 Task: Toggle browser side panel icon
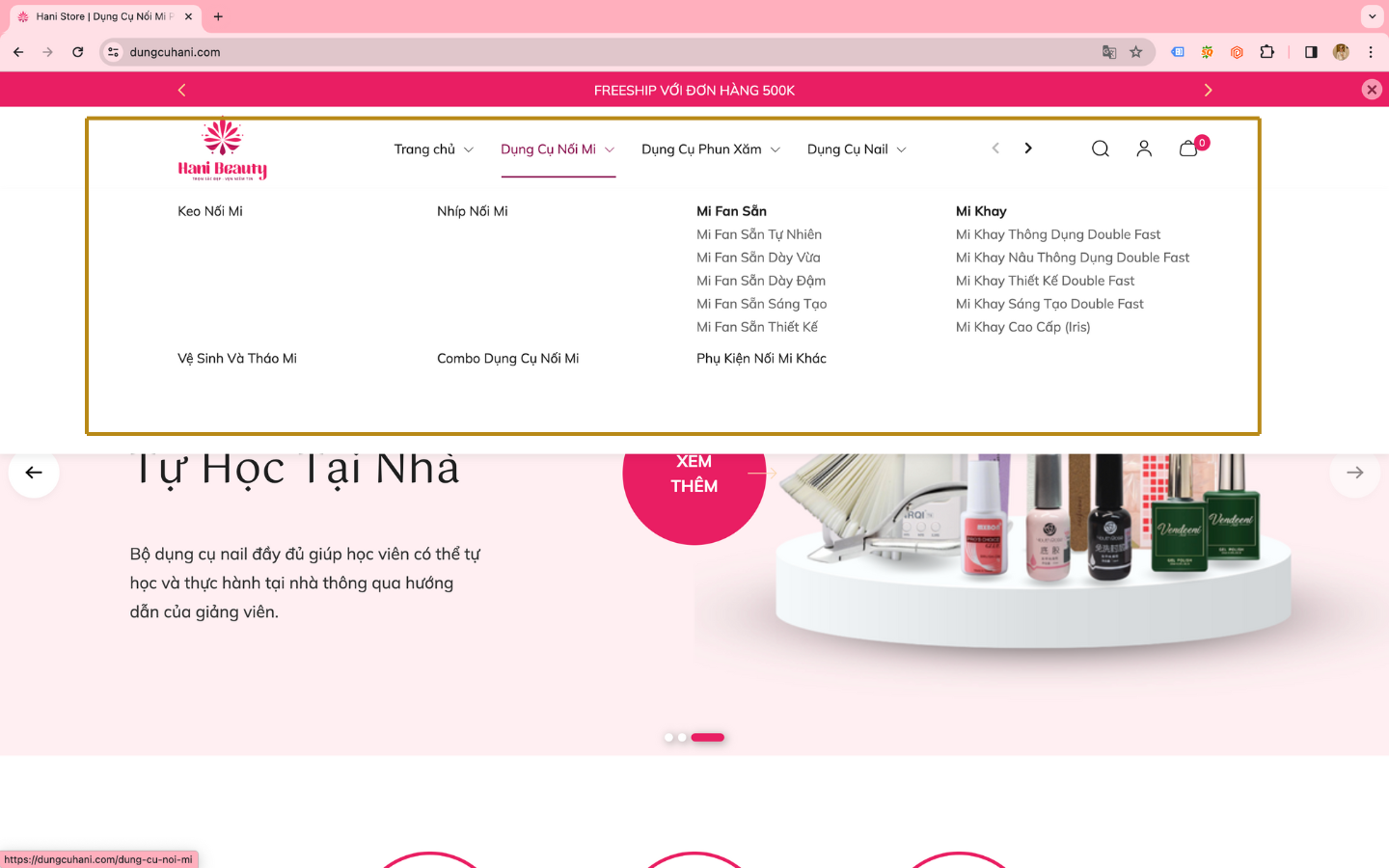coord(1311,52)
